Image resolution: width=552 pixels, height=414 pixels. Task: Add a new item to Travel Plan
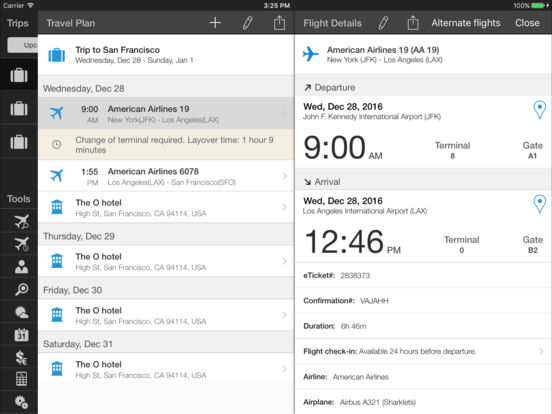click(215, 23)
